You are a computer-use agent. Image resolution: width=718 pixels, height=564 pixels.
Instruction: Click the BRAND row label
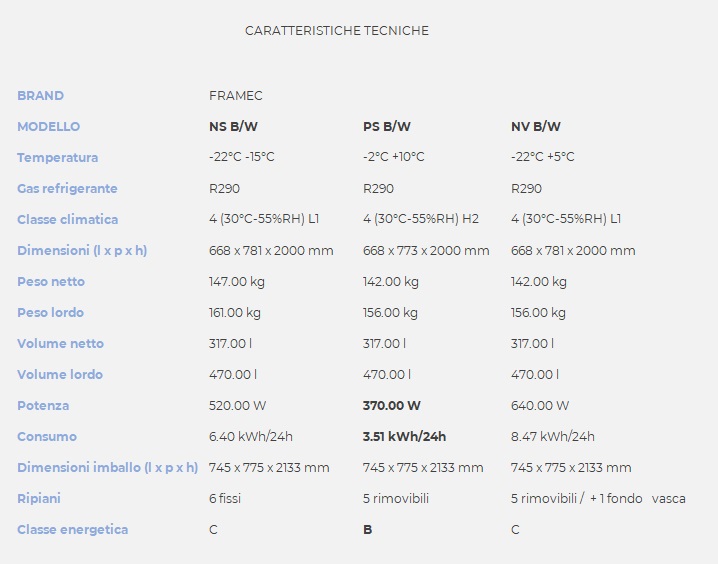(40, 96)
